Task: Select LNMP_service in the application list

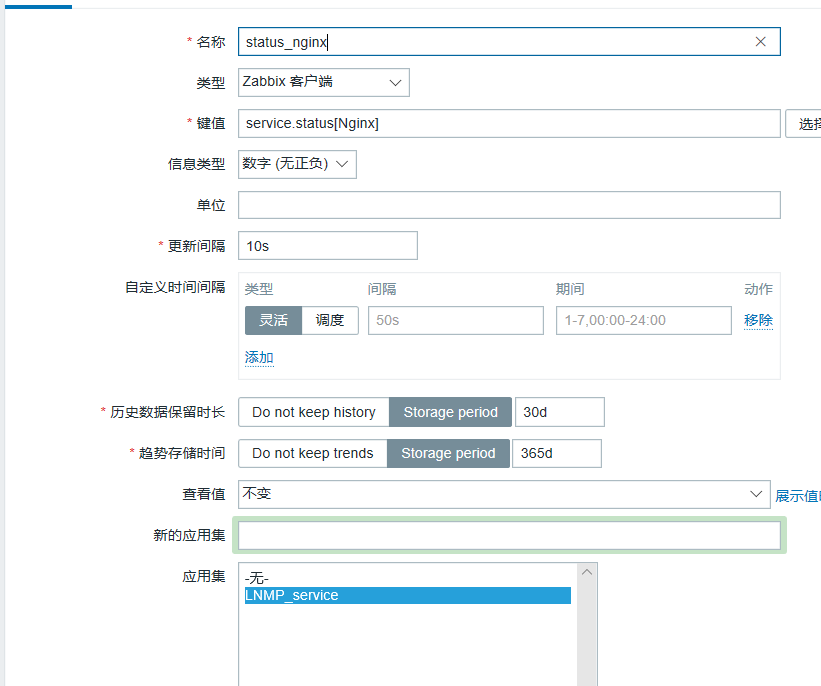Action: (x=407, y=595)
